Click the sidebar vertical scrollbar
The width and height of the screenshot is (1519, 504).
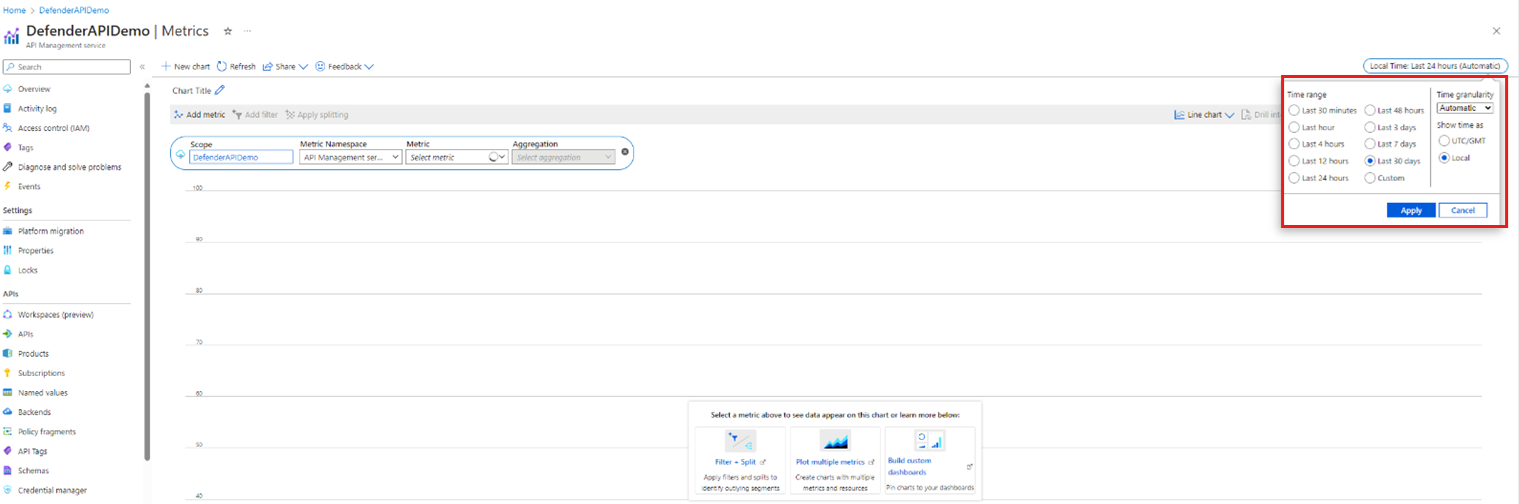tap(147, 280)
